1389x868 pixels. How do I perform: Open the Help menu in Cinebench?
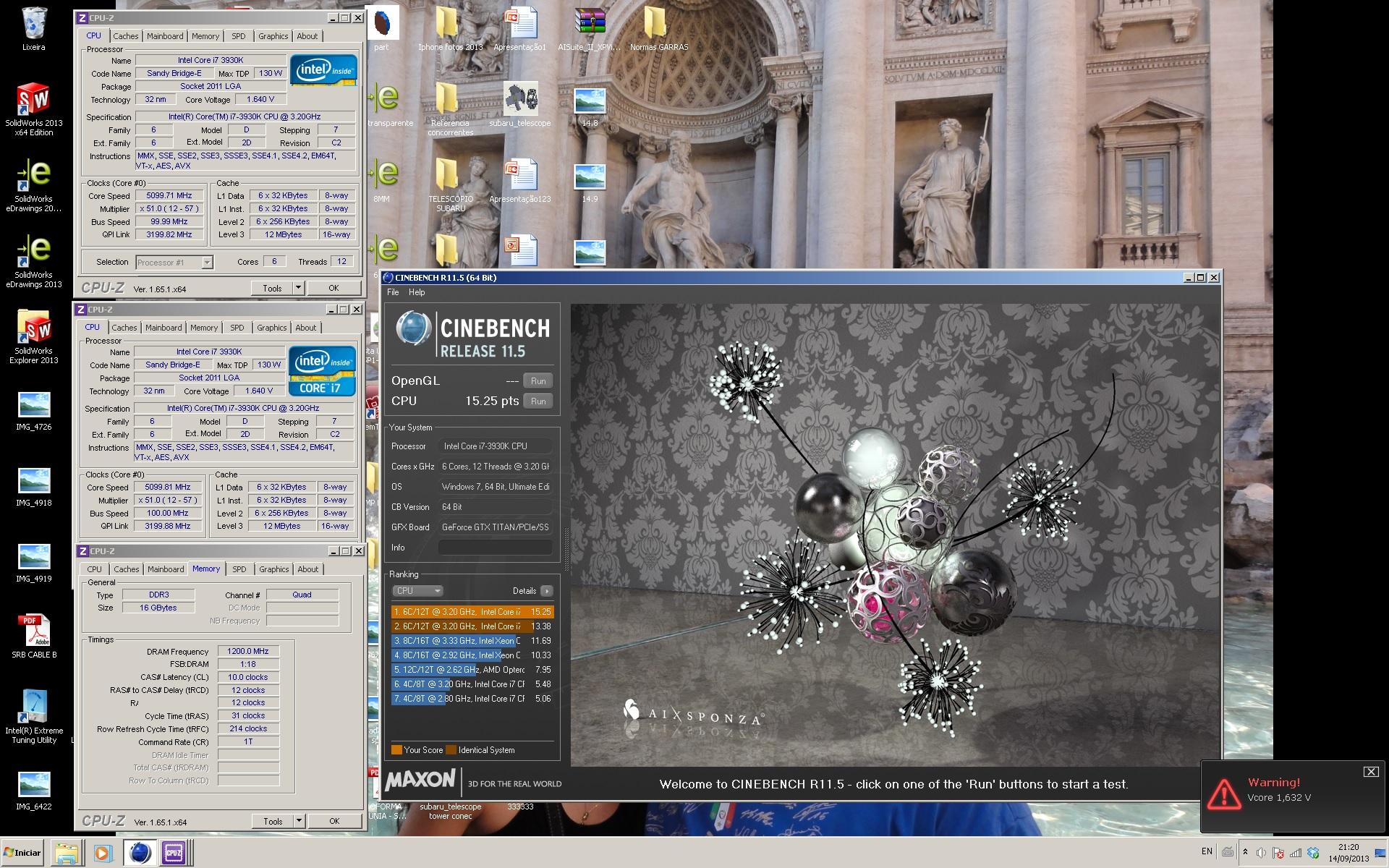tap(417, 292)
